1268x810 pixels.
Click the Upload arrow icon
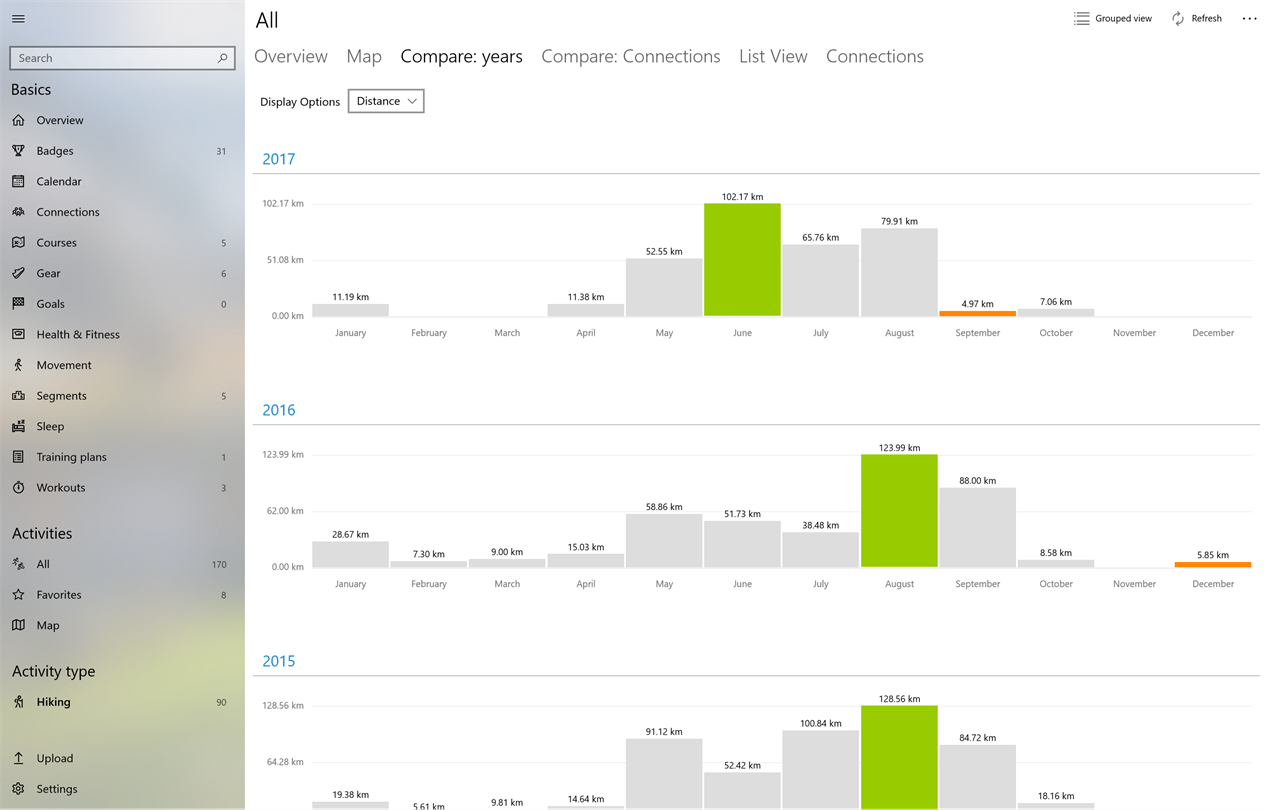[18, 758]
